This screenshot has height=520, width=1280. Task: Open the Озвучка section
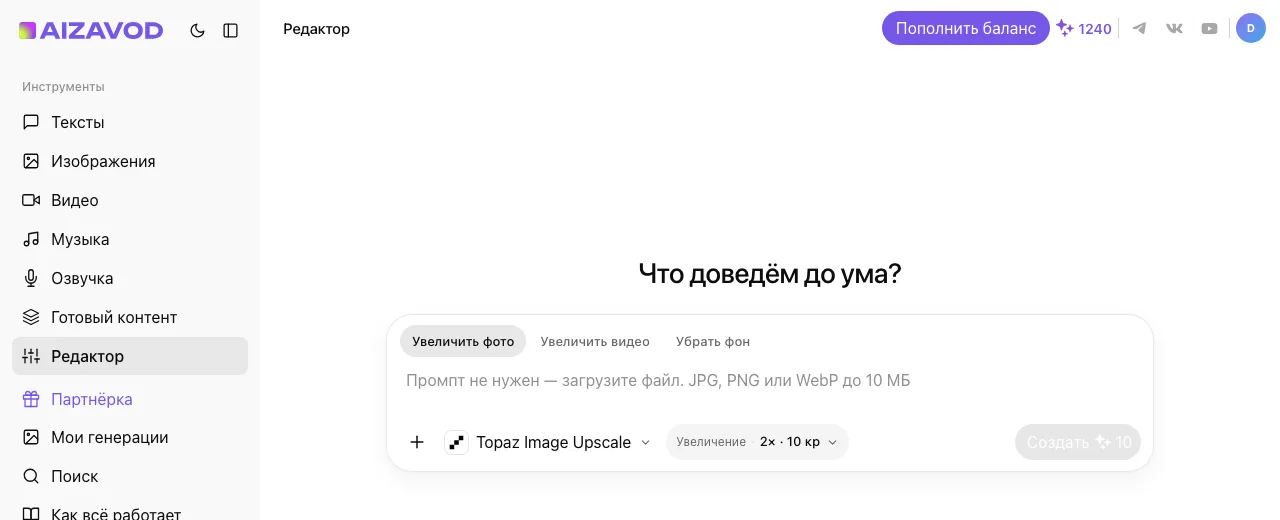tap(130, 278)
